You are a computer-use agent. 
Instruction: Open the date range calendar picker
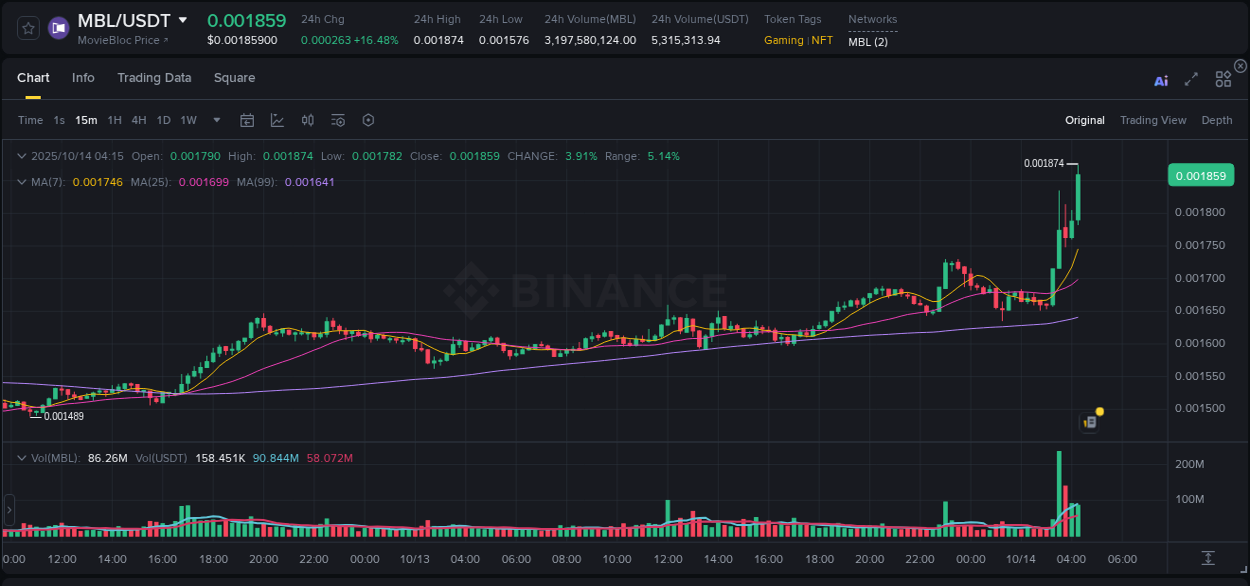pos(247,120)
